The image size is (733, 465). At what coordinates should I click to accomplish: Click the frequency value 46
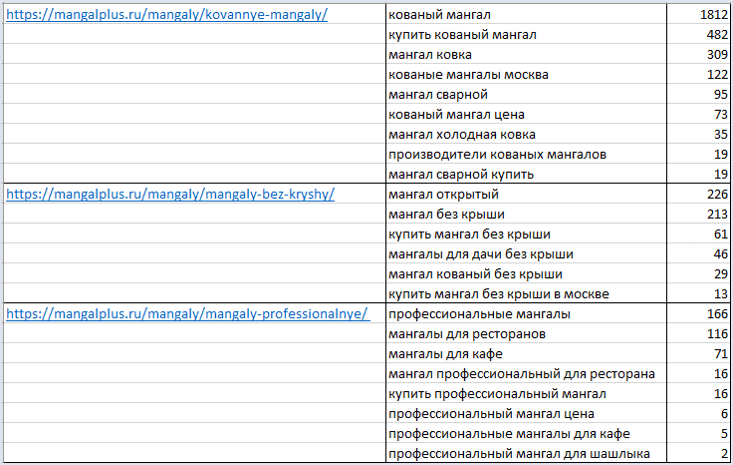pos(721,254)
